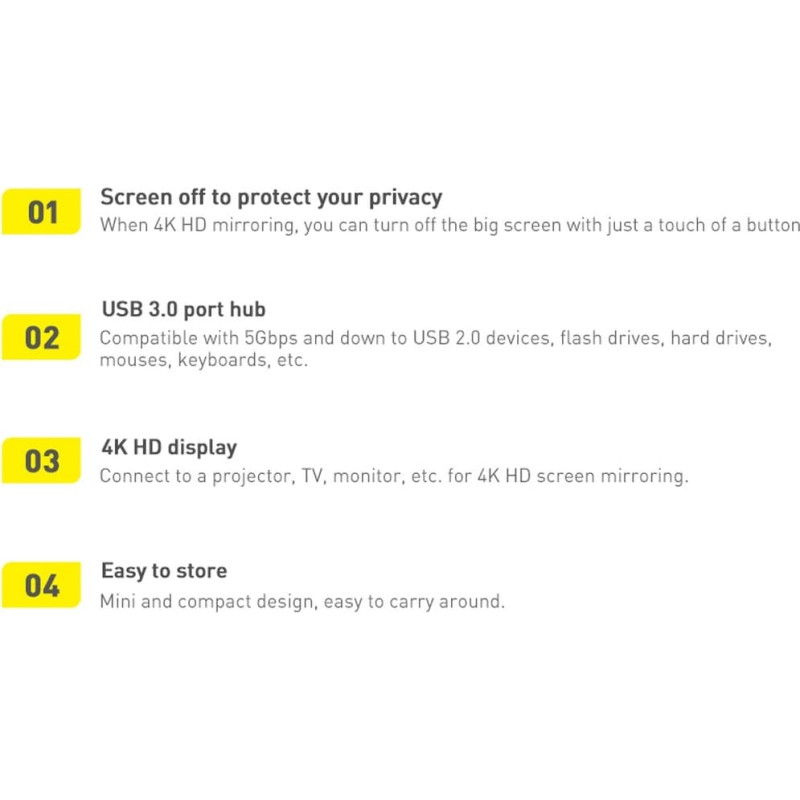Click the word 'display' in third heading
This screenshot has width=800, height=800.
click(203, 448)
